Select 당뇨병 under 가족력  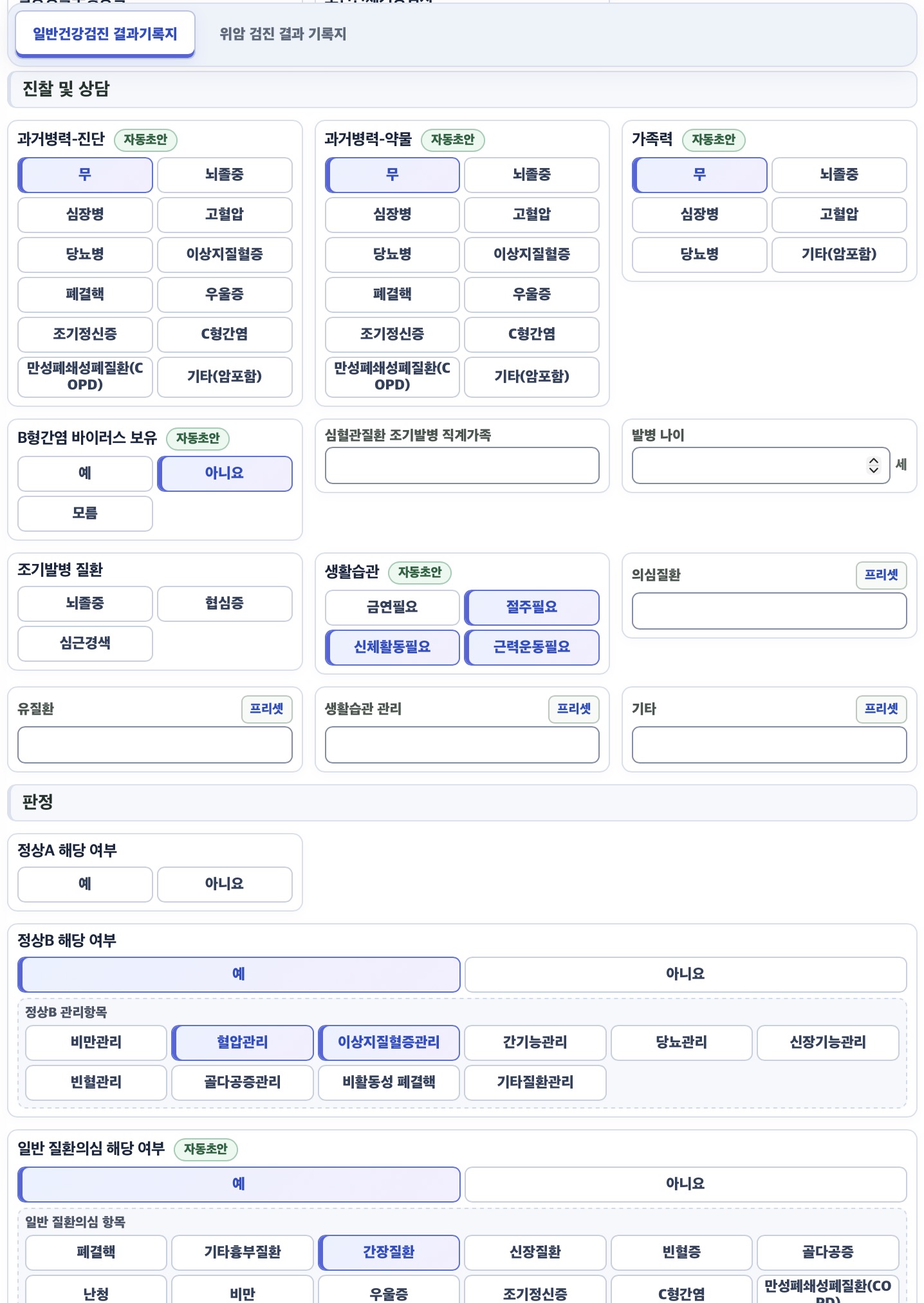699,255
